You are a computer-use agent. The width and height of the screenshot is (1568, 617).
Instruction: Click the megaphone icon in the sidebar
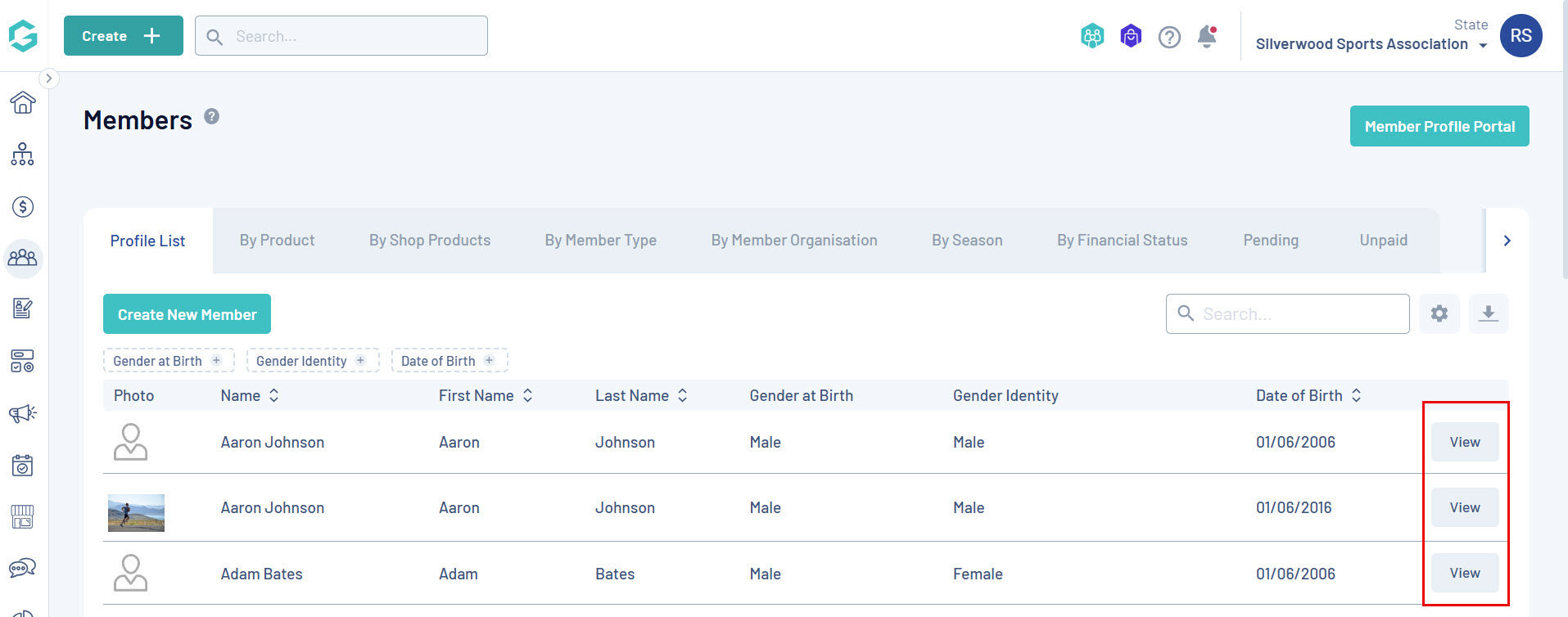coord(23,413)
